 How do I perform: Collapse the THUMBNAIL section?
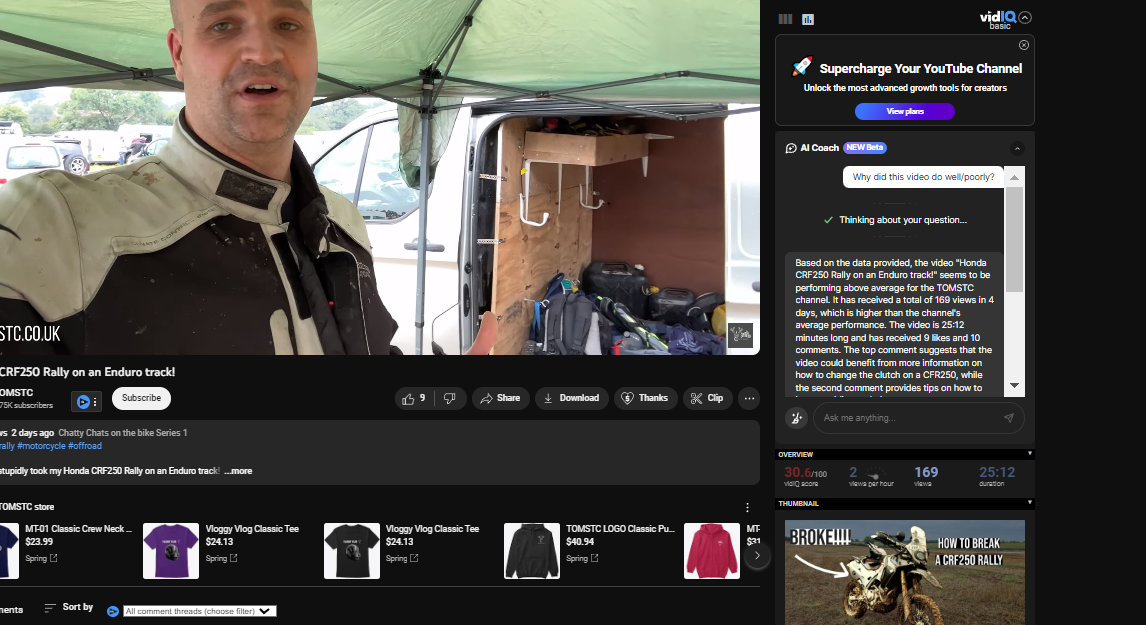[x=1029, y=502]
